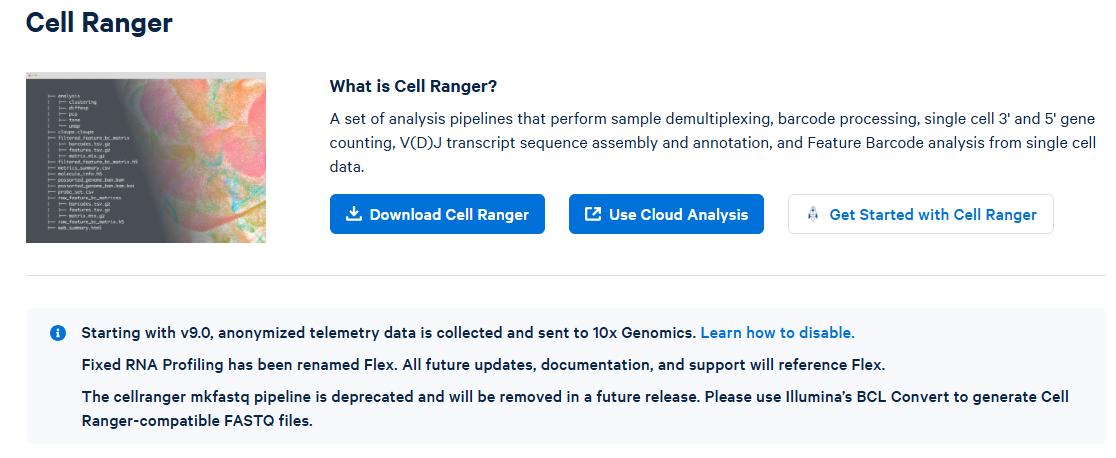Follow the "Learn how to disable." link
1116x458 pixels.
pyautogui.click(x=777, y=333)
